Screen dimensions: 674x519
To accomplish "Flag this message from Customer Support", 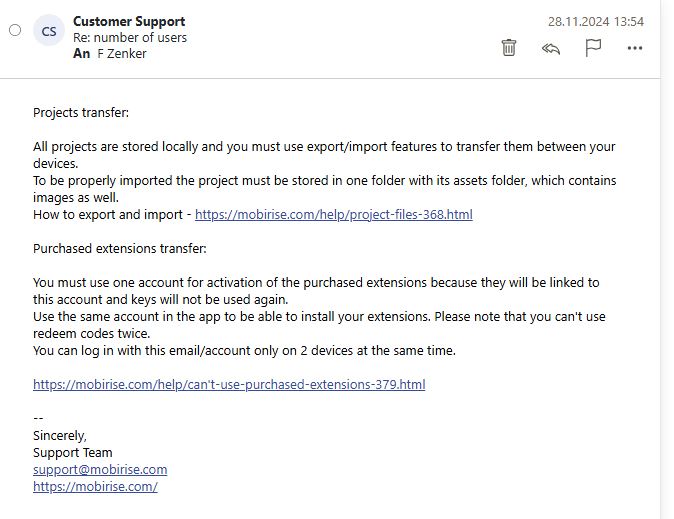I will 593,48.
